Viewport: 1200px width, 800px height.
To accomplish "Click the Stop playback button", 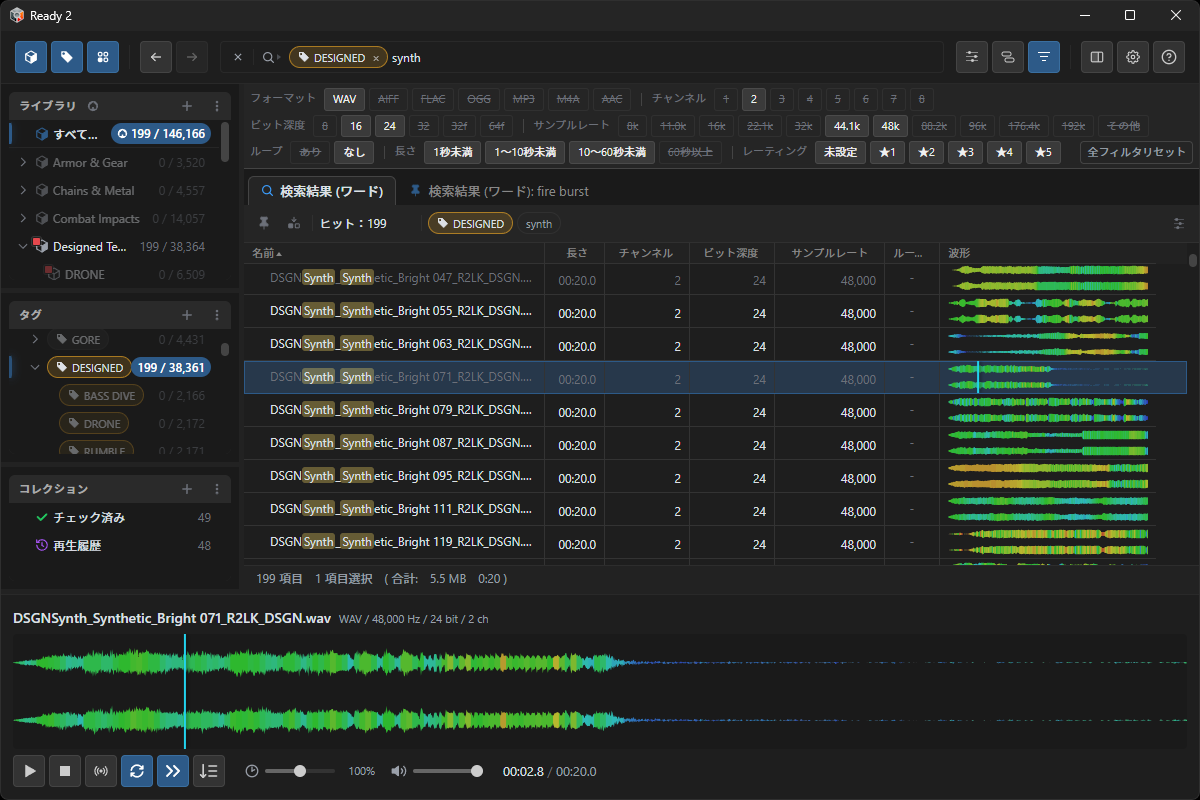I will click(x=65, y=771).
